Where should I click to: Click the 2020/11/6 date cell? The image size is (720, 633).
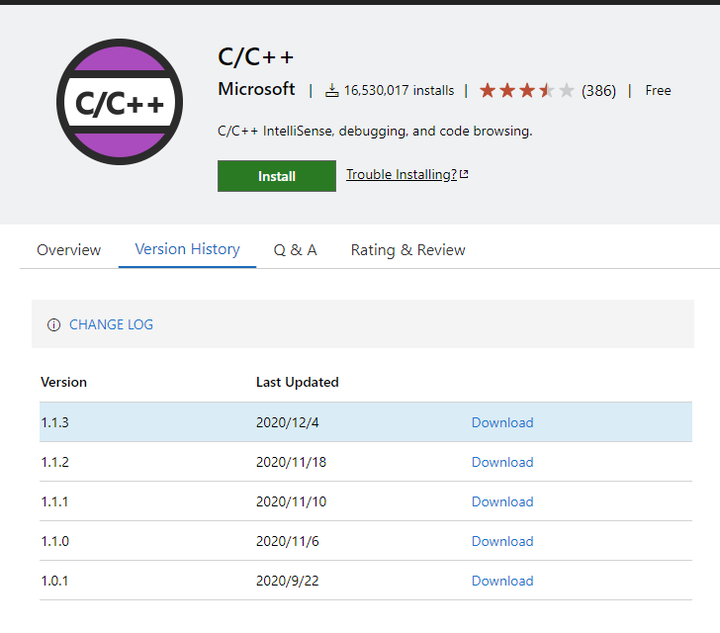coord(287,541)
